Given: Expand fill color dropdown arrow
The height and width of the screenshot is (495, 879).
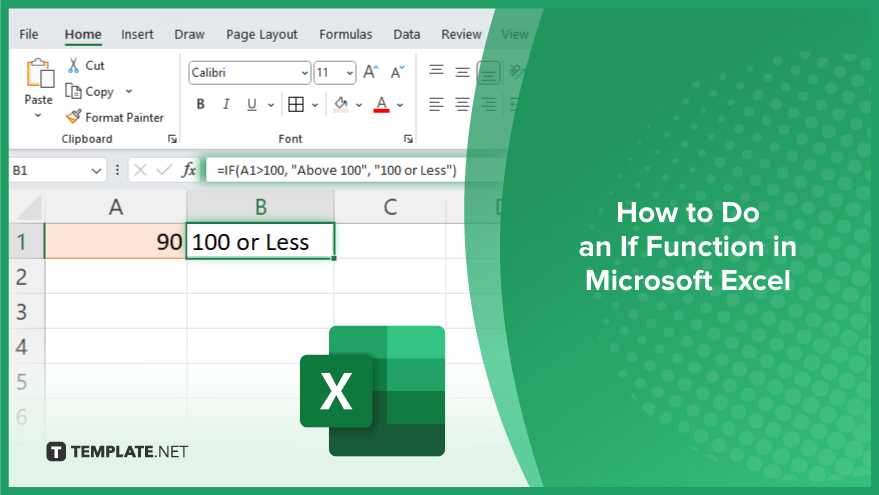Looking at the screenshot, I should pos(359,105).
